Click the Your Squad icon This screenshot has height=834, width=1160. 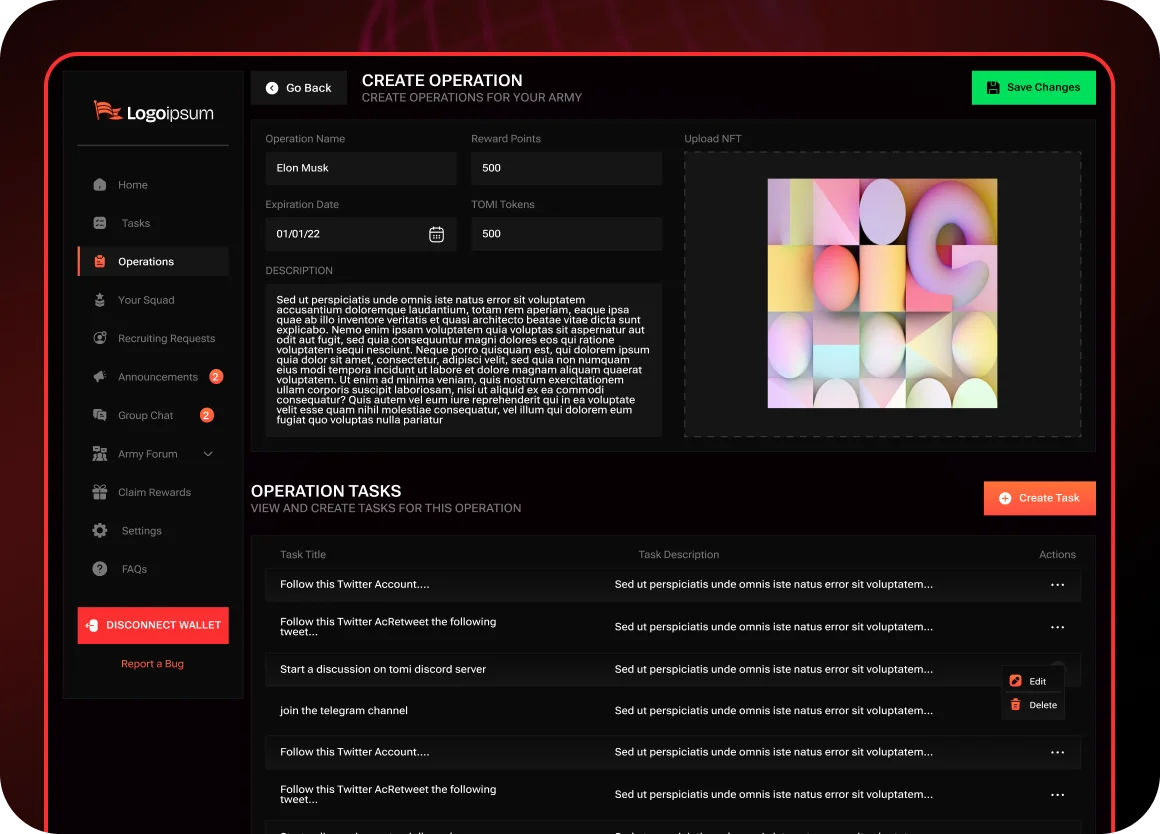(100, 300)
